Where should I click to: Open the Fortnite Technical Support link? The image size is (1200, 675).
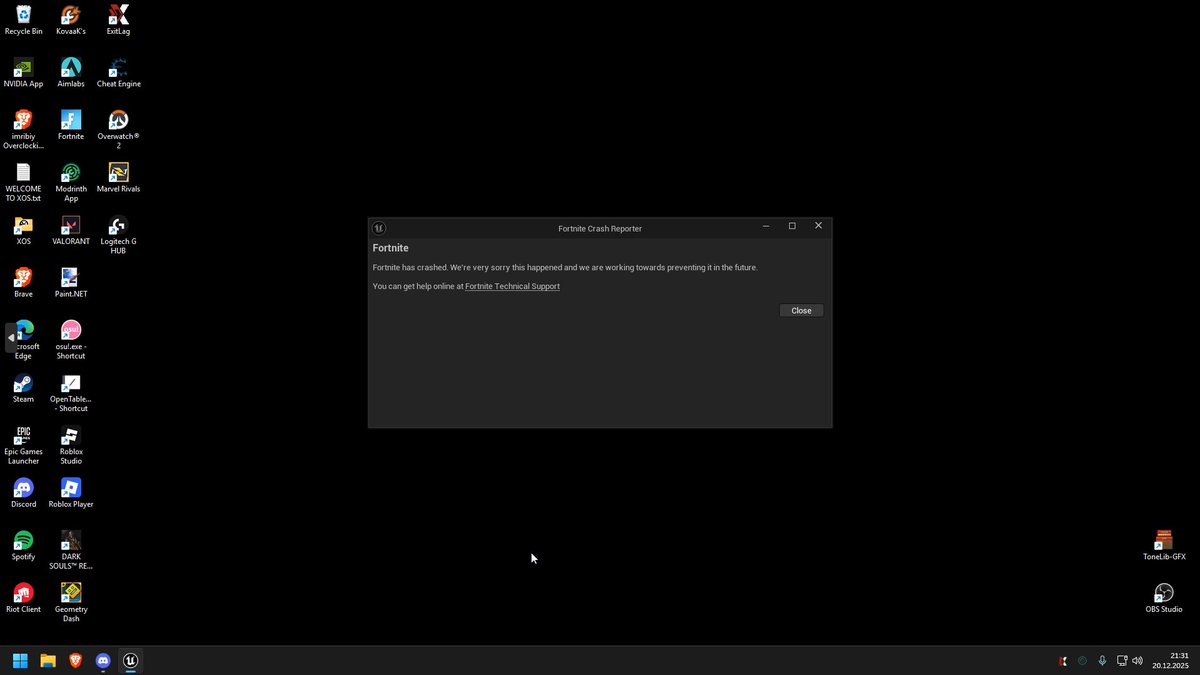click(512, 286)
